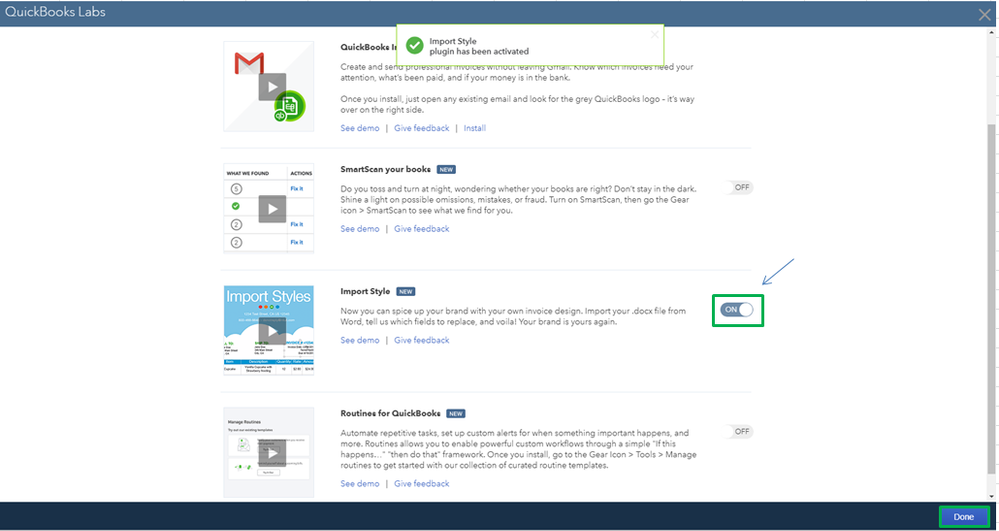Screen dimensions: 999x531
Task: Turn on the SmartScan your books toggle
Action: pyautogui.click(x=738, y=187)
